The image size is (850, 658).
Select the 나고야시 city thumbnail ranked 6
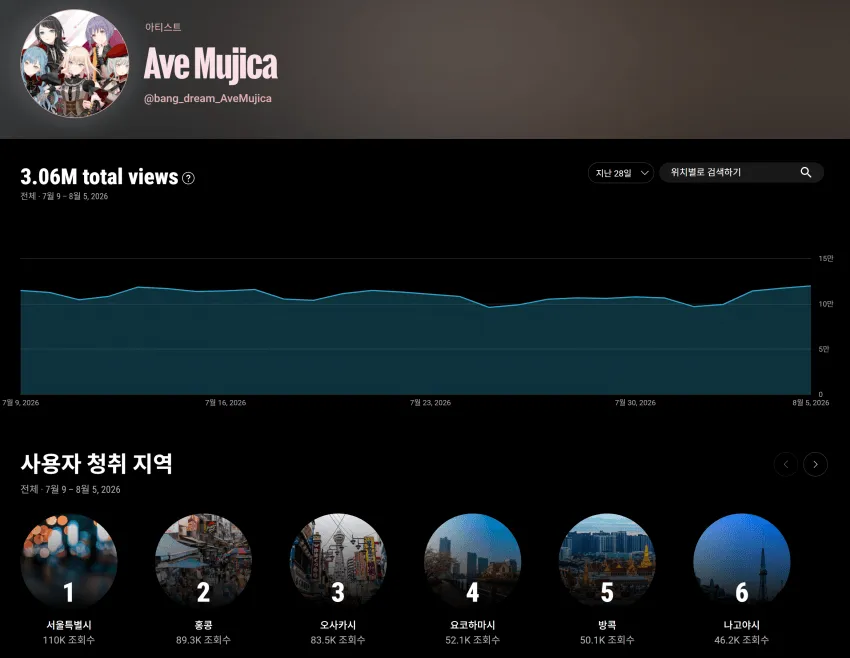tap(742, 561)
